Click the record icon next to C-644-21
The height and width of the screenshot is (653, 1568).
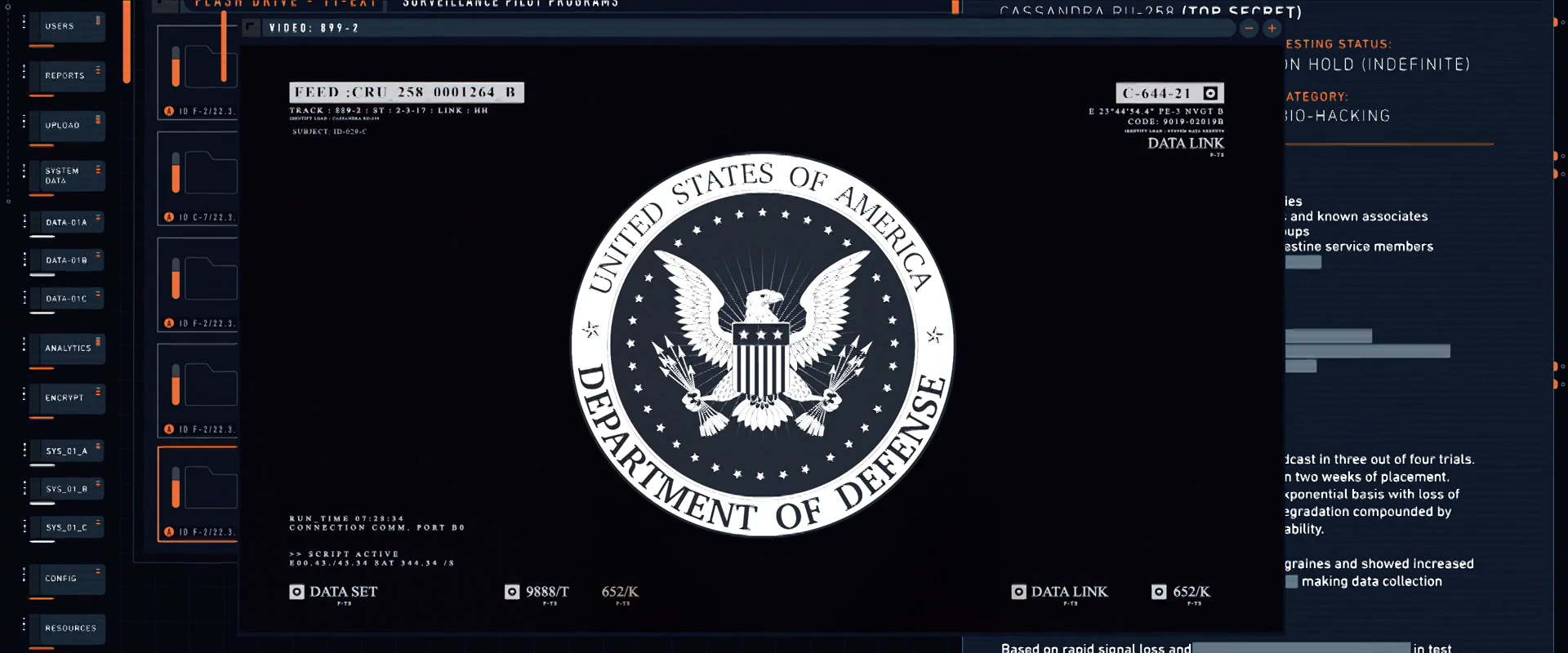tap(1210, 93)
